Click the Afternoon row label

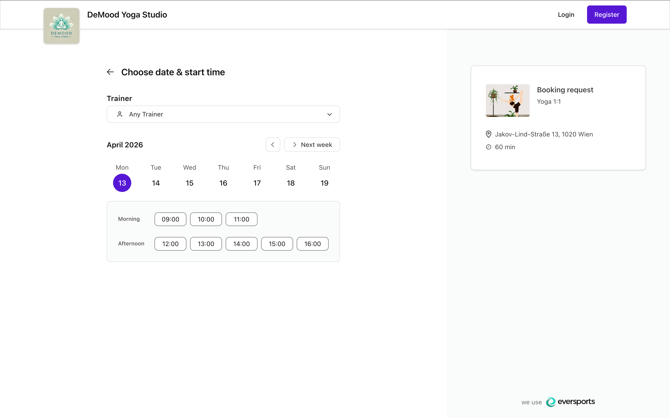tap(131, 244)
